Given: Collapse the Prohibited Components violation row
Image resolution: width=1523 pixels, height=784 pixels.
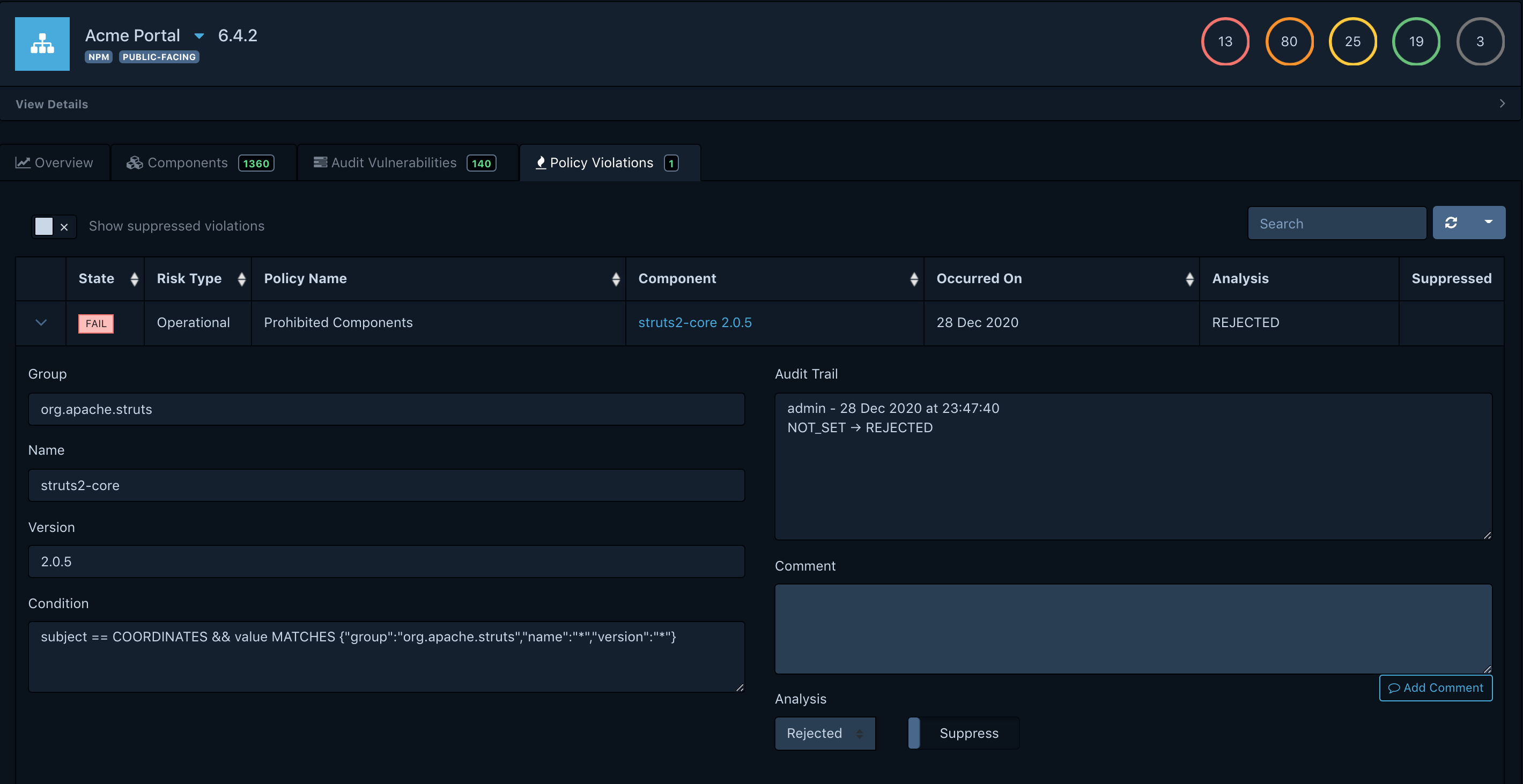Looking at the screenshot, I should click(41, 323).
